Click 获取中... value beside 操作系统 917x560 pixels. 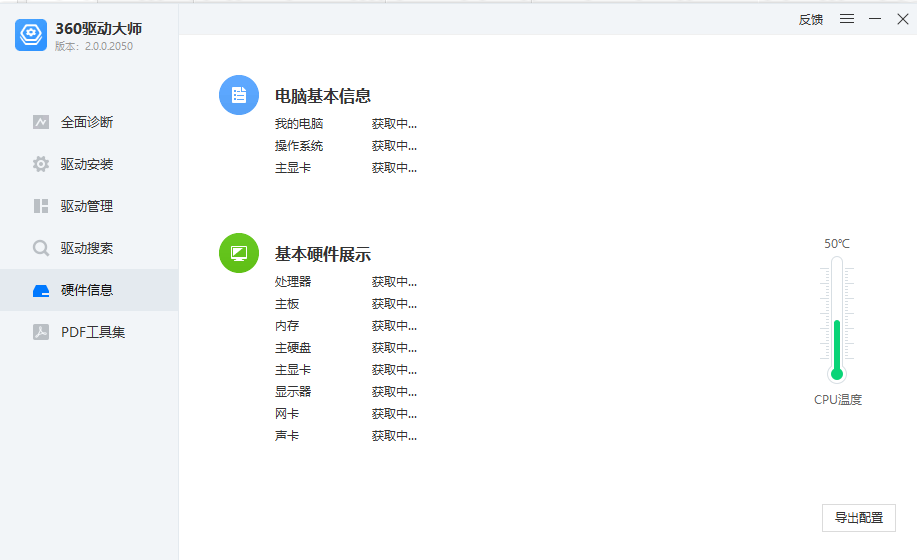(x=394, y=146)
